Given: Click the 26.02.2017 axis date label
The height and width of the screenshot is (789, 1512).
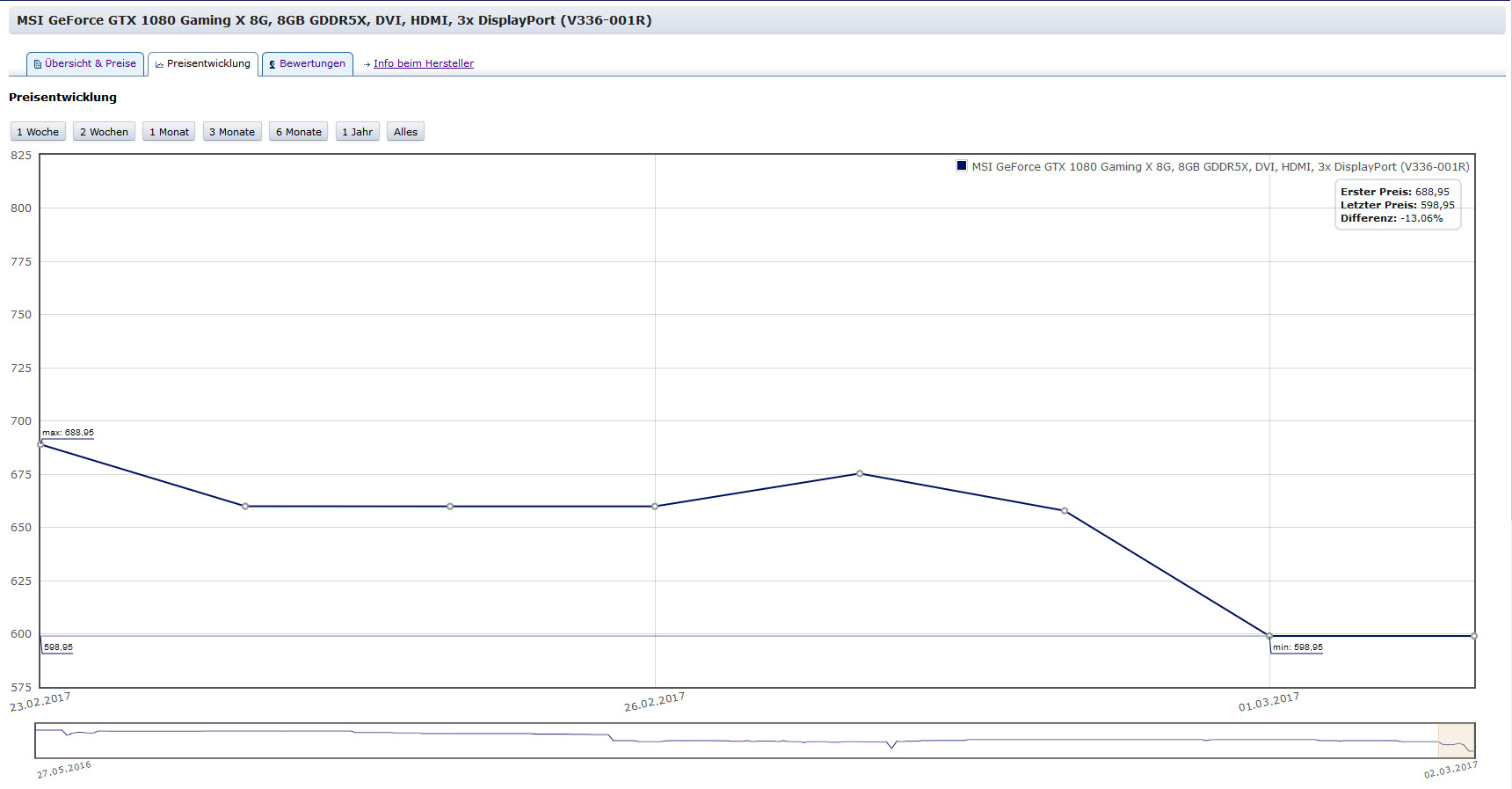Looking at the screenshot, I should pos(654,702).
